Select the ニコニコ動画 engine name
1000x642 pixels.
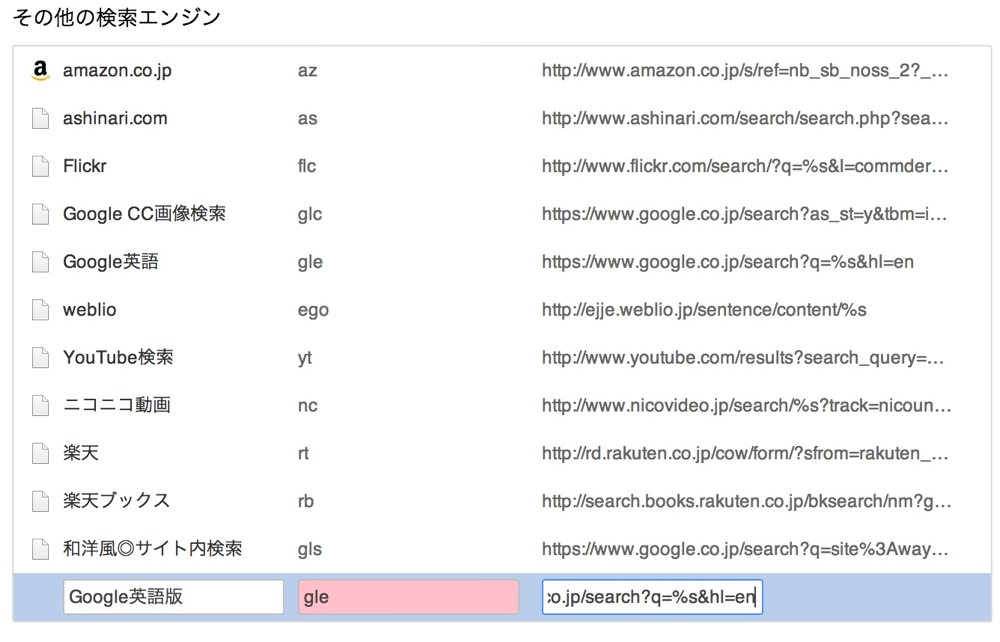(117, 405)
